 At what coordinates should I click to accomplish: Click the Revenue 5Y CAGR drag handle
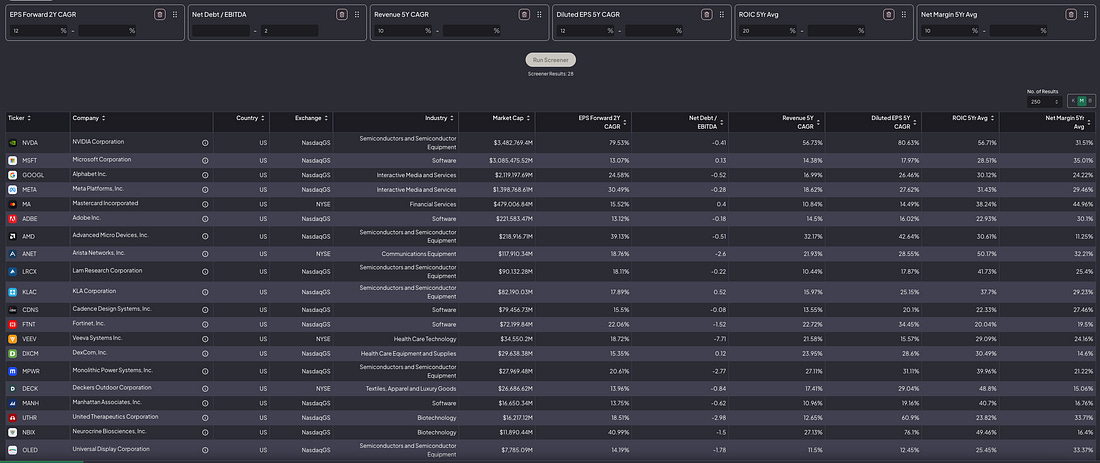point(539,14)
